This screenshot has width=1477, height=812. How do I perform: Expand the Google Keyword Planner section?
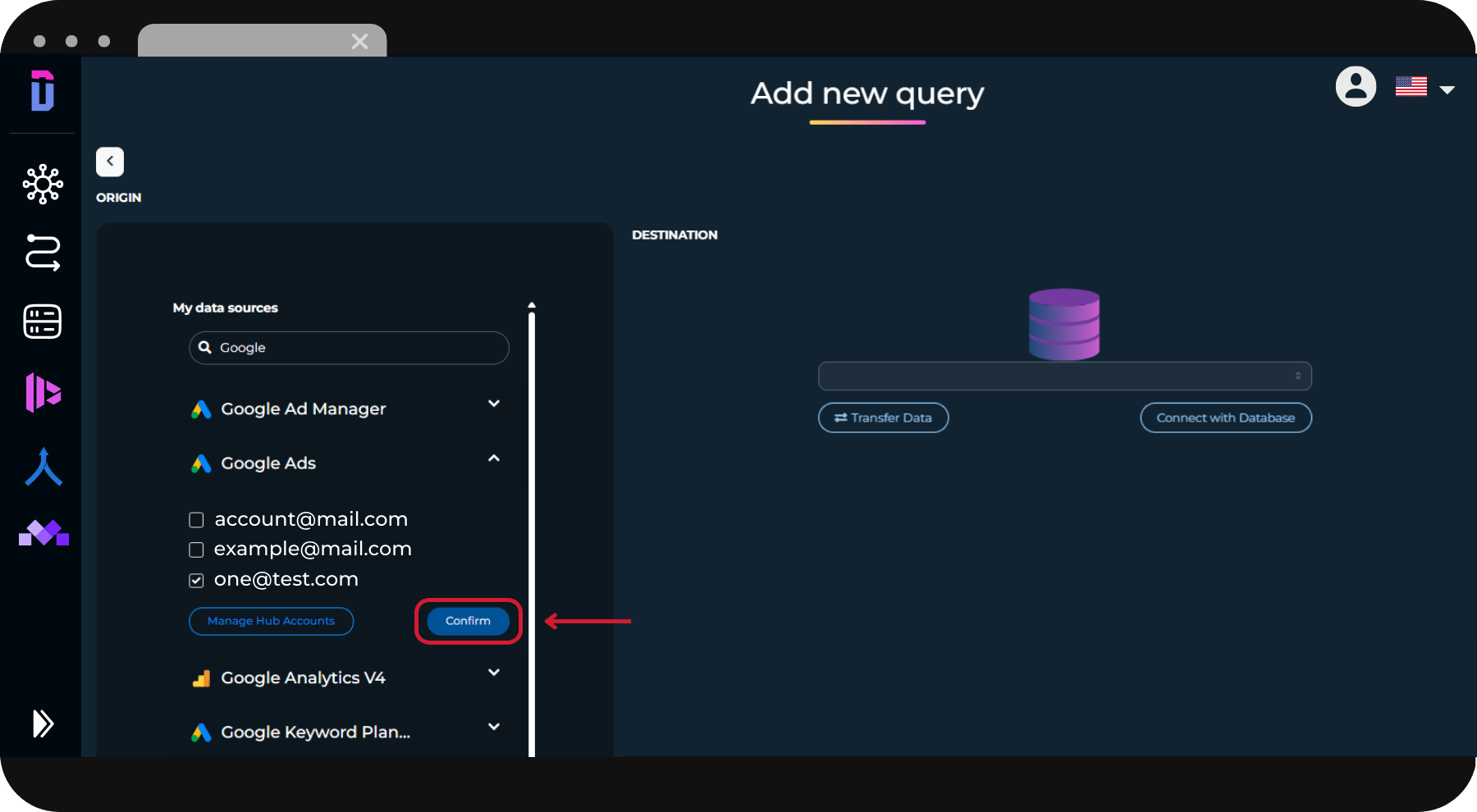(494, 727)
